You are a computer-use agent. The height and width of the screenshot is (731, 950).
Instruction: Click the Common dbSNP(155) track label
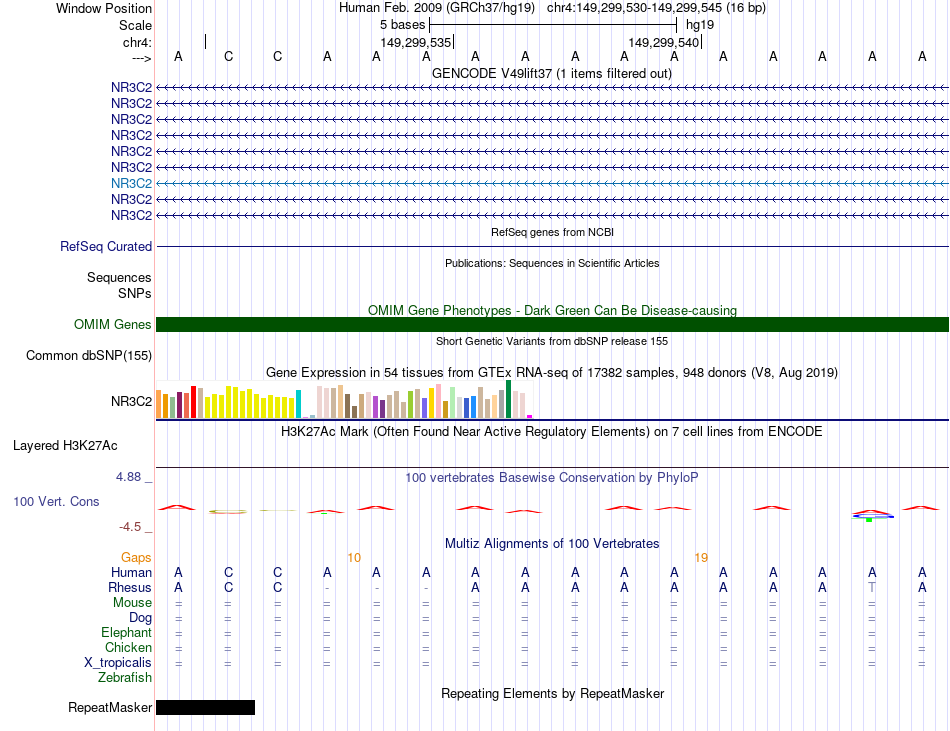(x=89, y=356)
